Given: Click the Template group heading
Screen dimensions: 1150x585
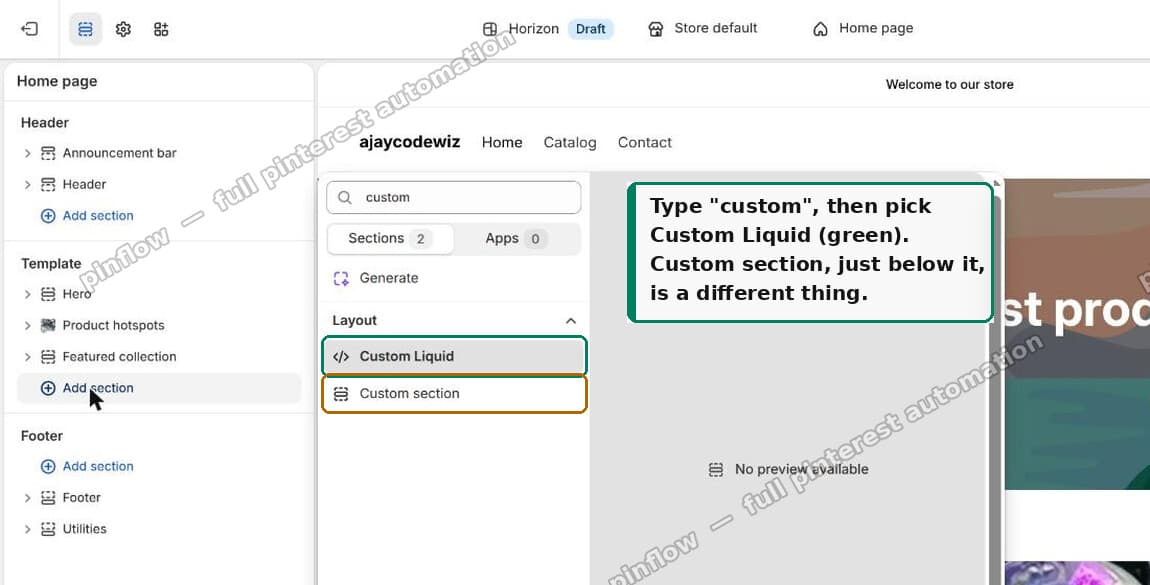Looking at the screenshot, I should [51, 264].
